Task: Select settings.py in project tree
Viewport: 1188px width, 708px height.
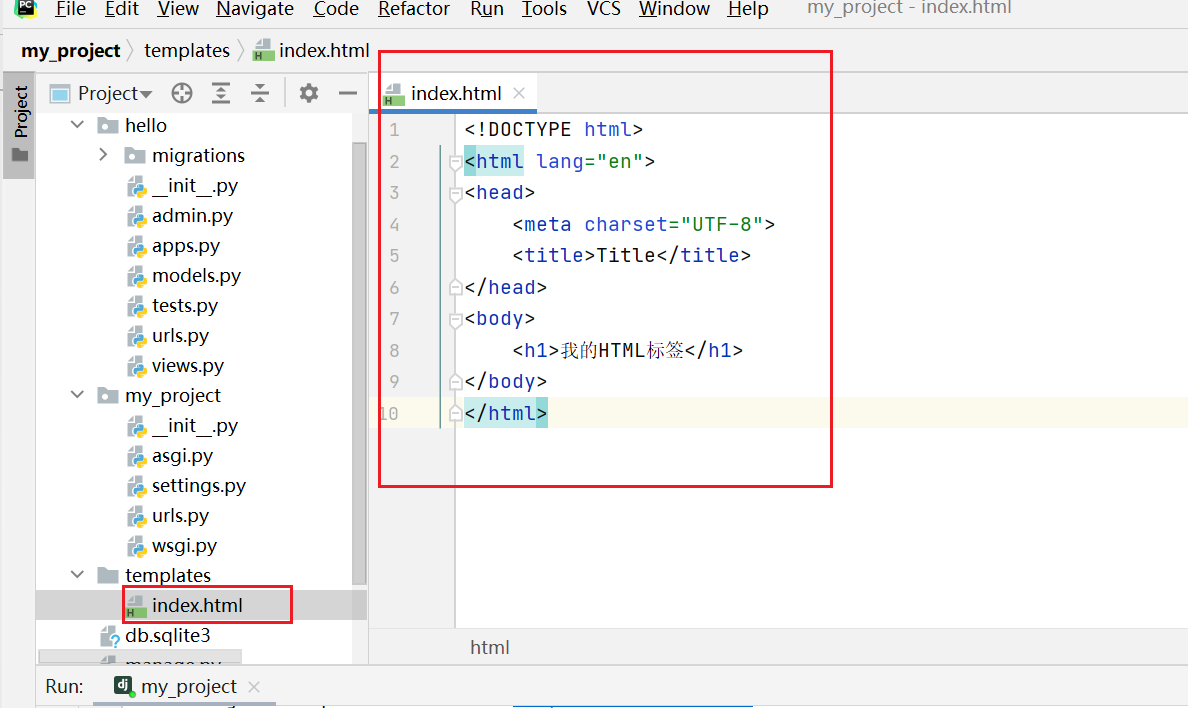Action: (199, 485)
